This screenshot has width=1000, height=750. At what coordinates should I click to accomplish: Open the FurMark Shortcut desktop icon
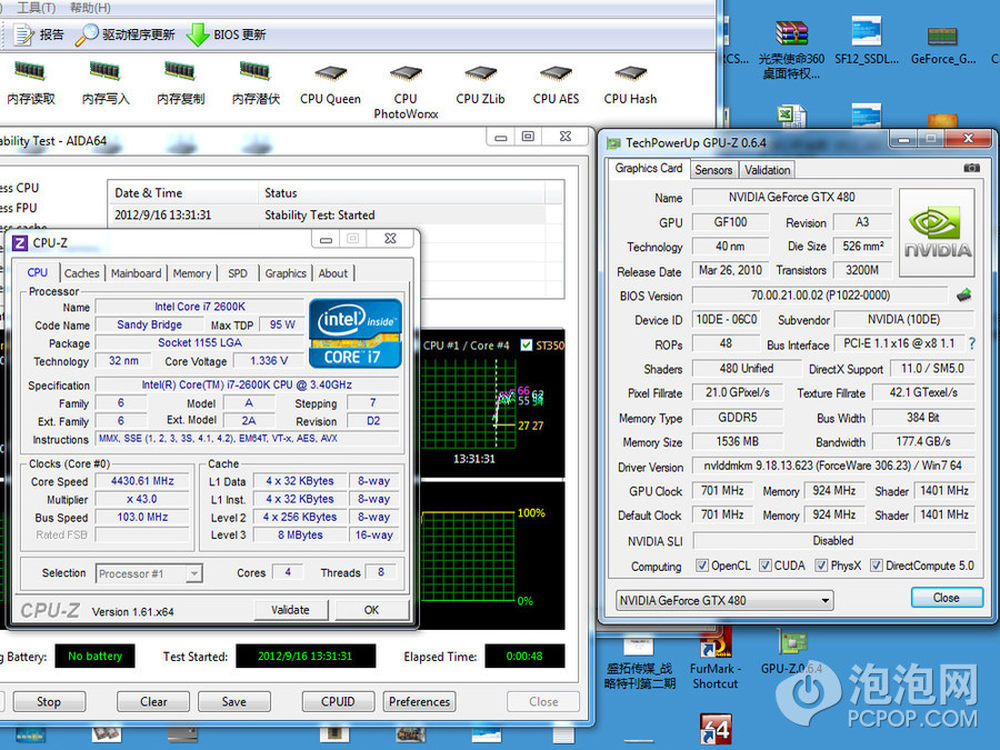[715, 657]
